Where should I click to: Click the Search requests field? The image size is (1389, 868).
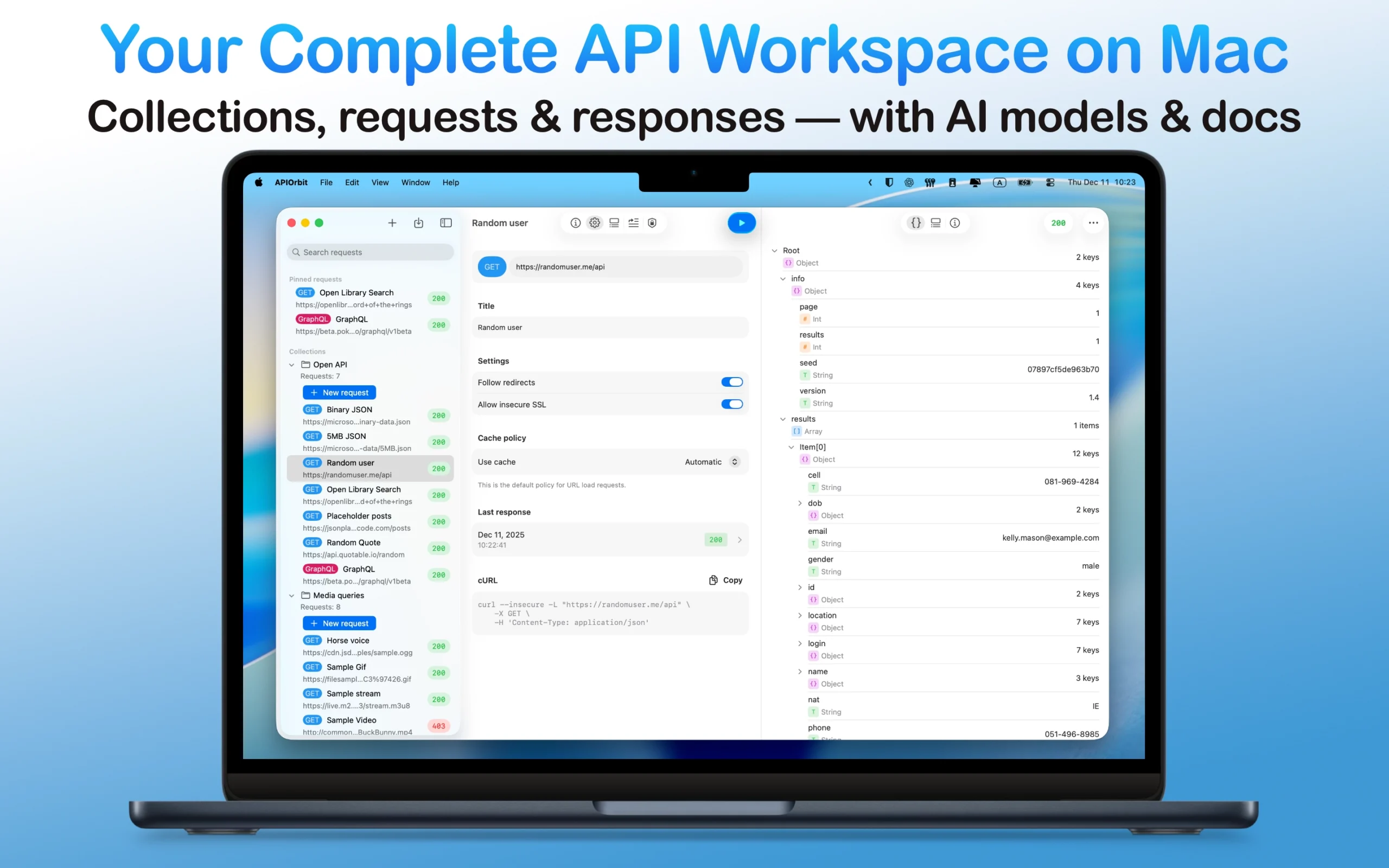coord(370,251)
